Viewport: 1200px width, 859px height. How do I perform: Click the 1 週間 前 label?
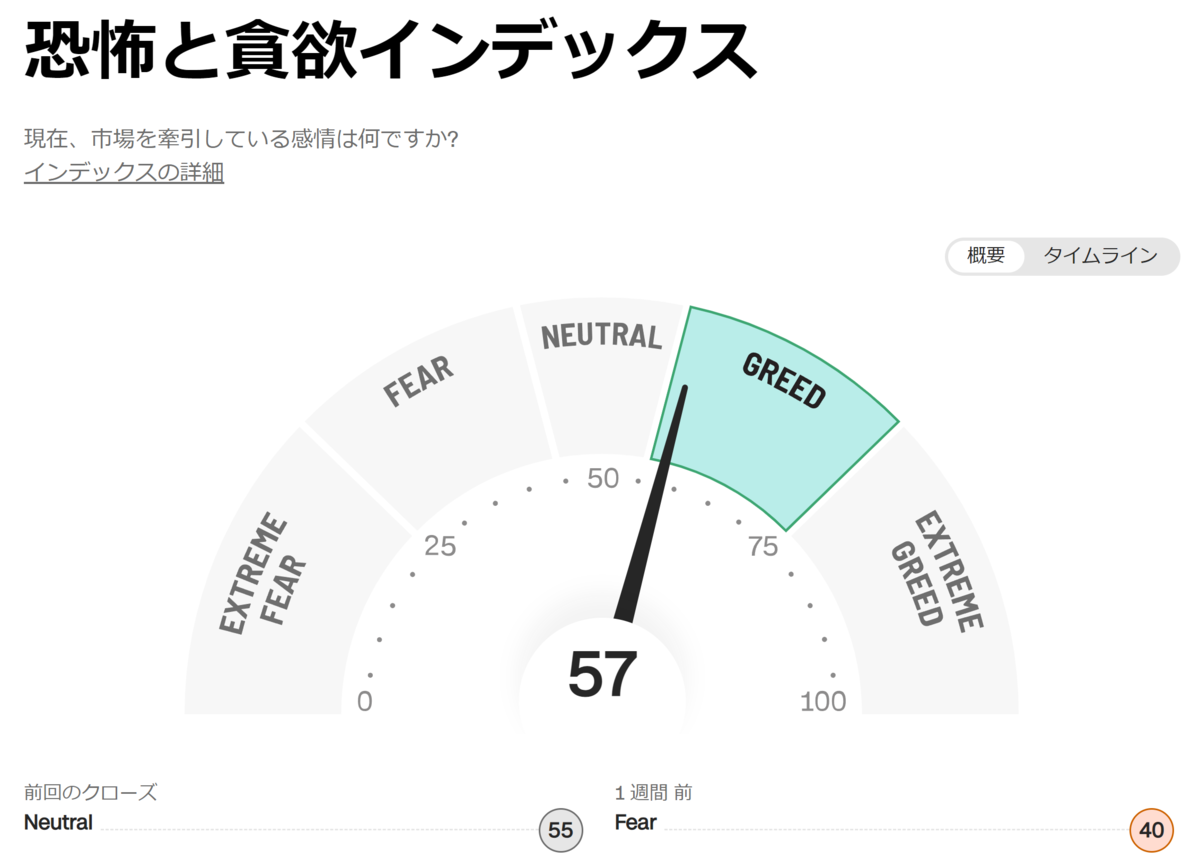pyautogui.click(x=654, y=793)
